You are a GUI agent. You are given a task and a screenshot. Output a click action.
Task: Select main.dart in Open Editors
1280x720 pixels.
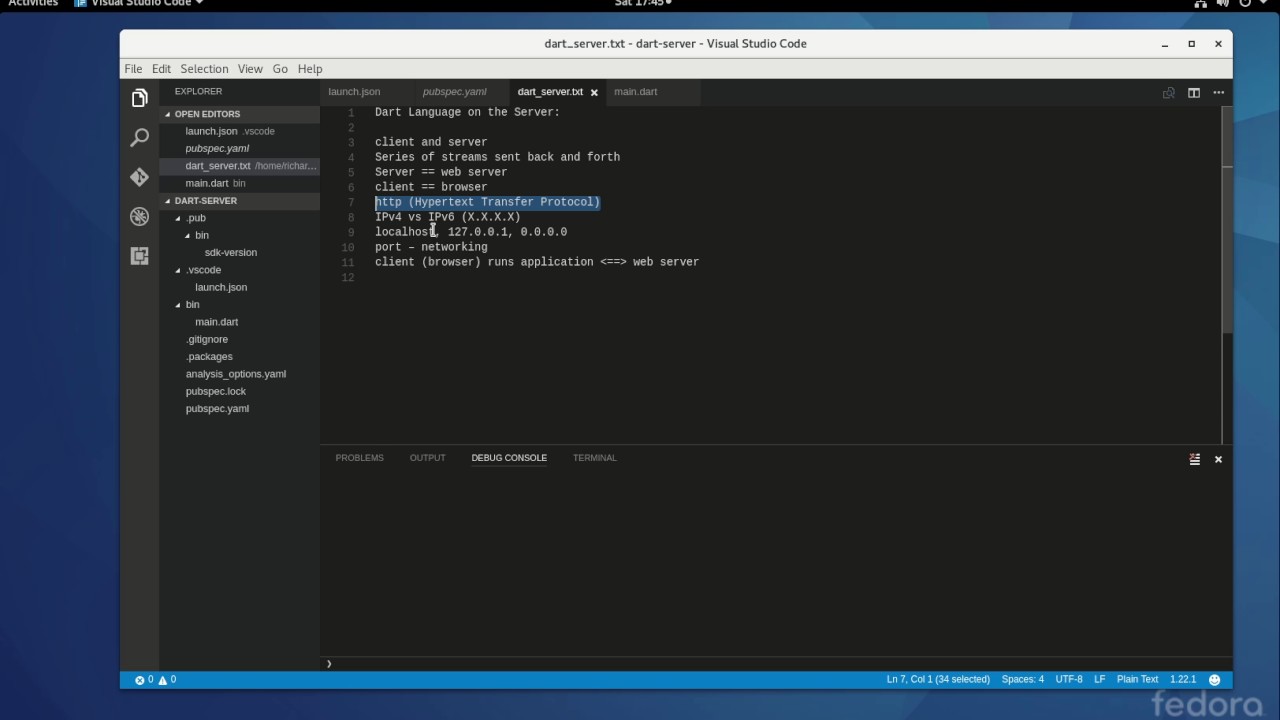240,183
